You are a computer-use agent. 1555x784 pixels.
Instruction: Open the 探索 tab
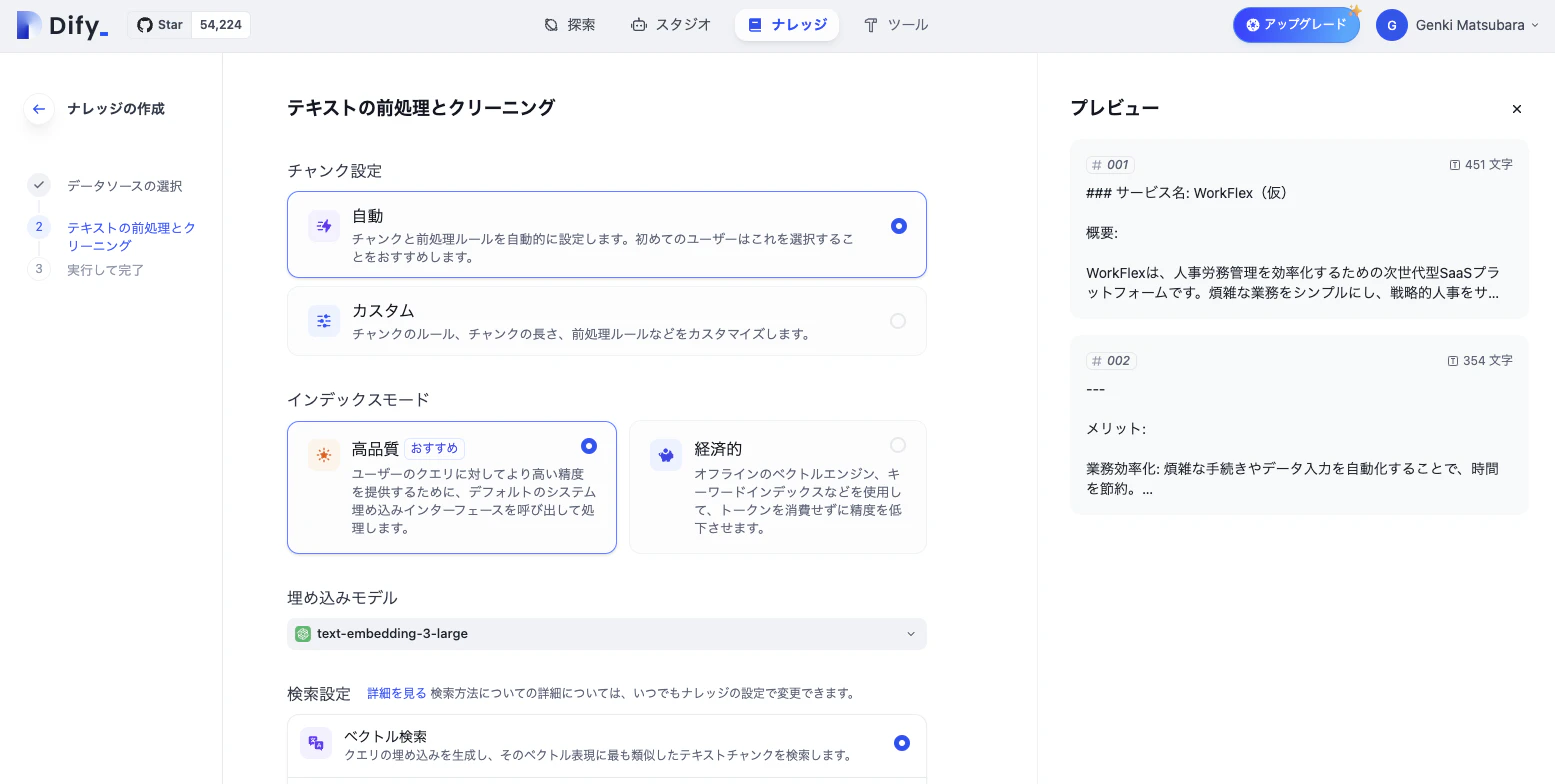click(570, 25)
